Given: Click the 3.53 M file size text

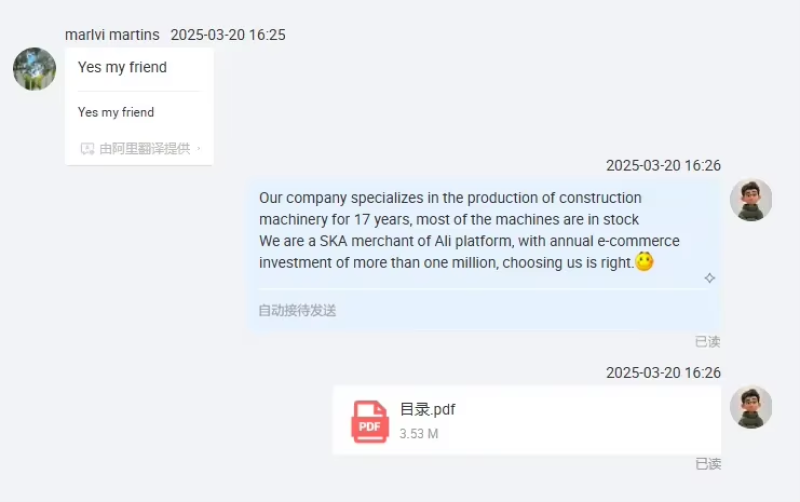Looking at the screenshot, I should click(x=419, y=434).
